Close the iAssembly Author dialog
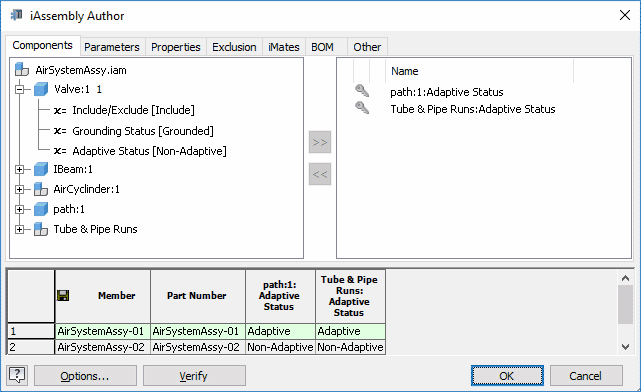Viewport: 641px width, 392px height. (x=625, y=16)
